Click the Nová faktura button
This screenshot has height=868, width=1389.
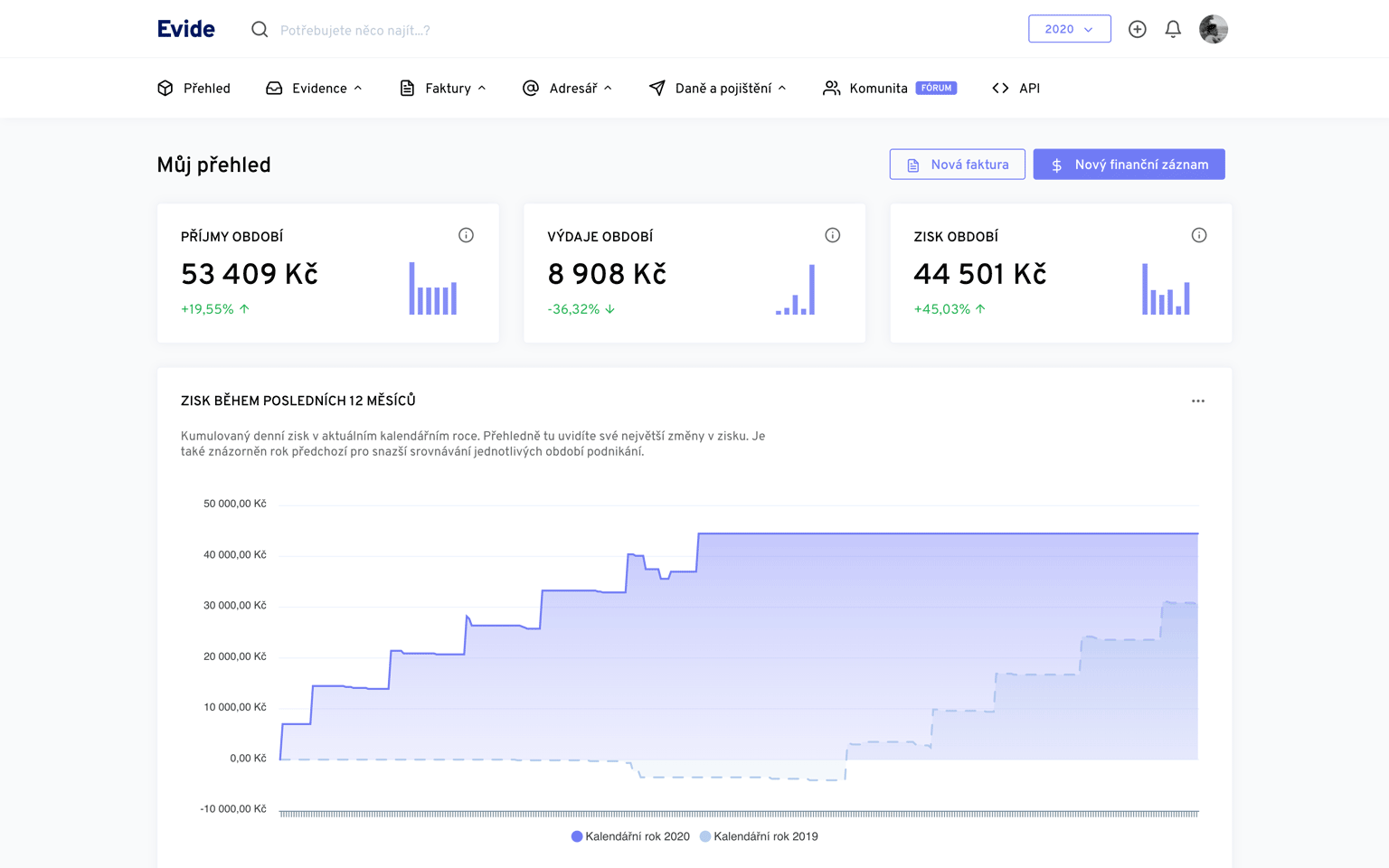click(x=957, y=165)
